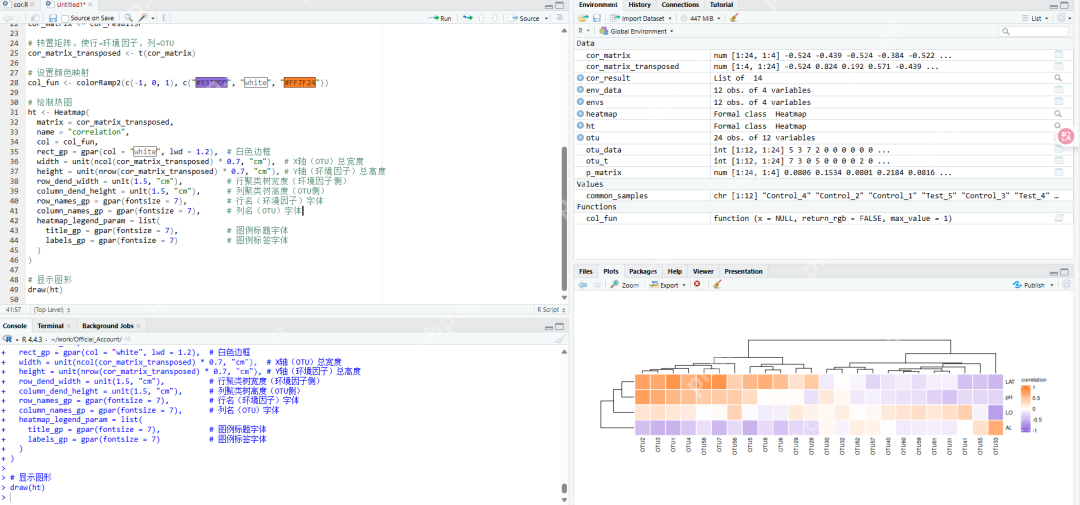
Task: Open the Global Environment dropdown
Action: click(640, 31)
